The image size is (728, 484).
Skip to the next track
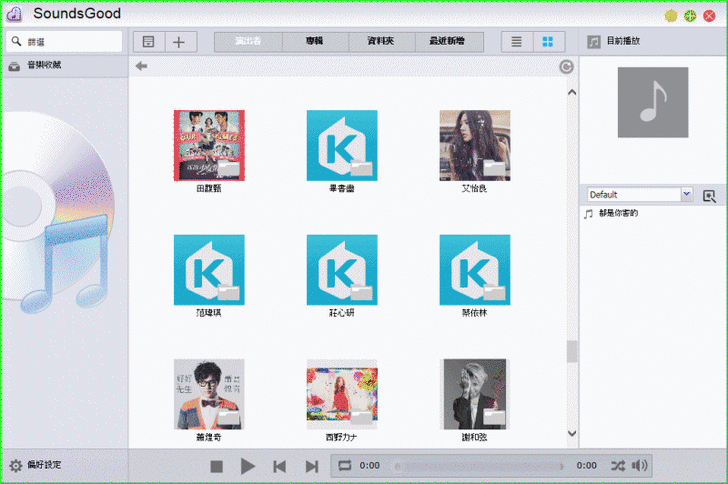pos(312,466)
